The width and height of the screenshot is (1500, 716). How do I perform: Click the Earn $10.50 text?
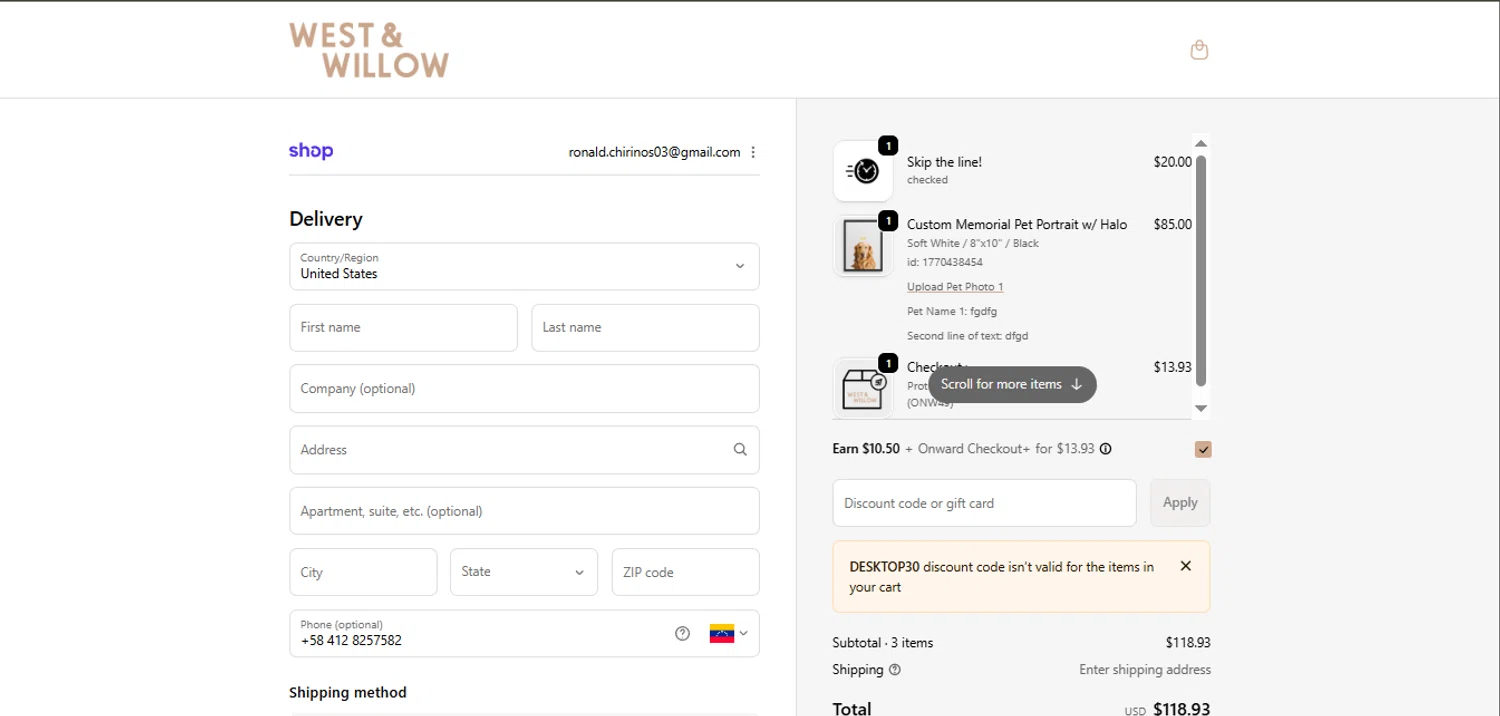(x=866, y=449)
